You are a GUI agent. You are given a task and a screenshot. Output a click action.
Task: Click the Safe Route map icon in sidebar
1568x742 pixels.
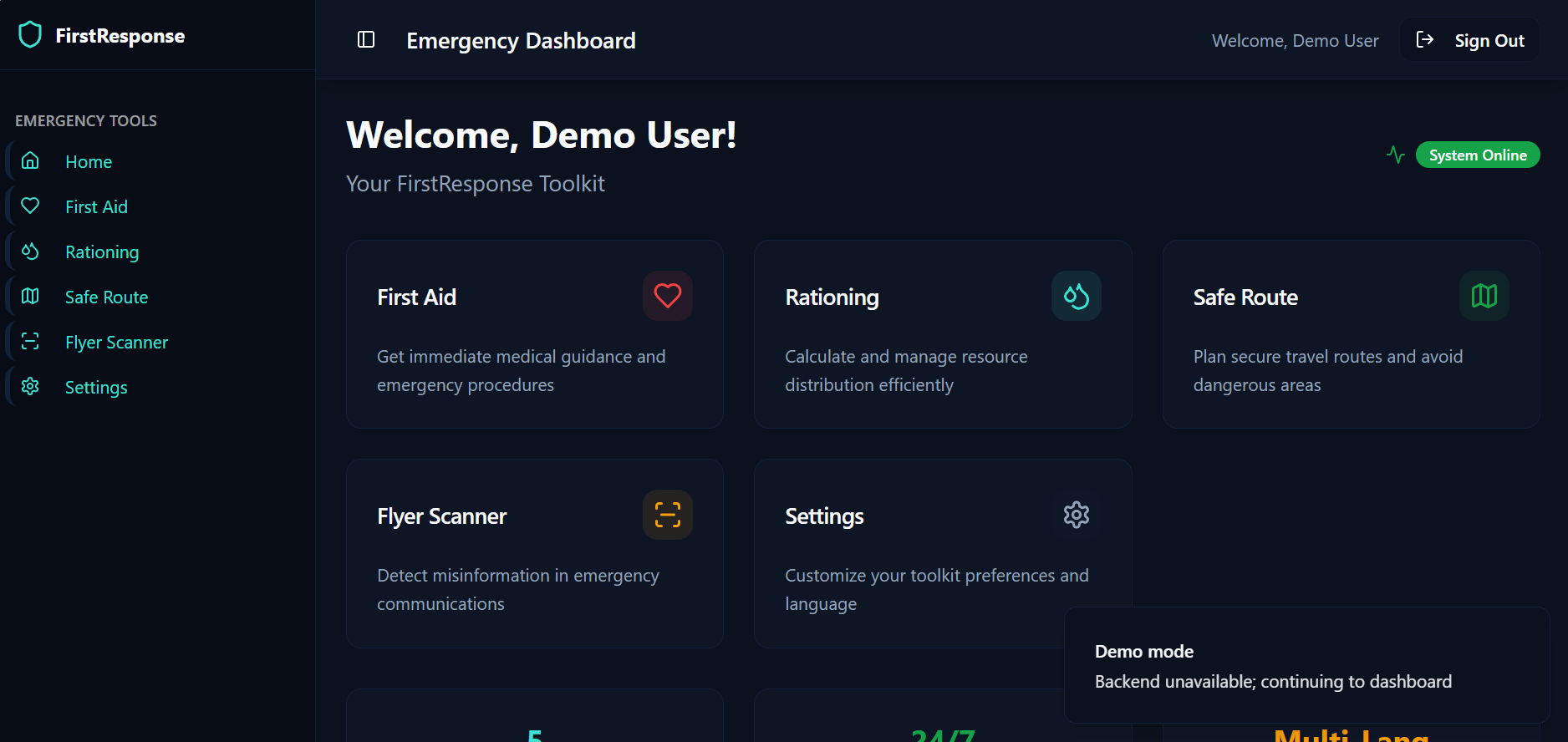[30, 296]
